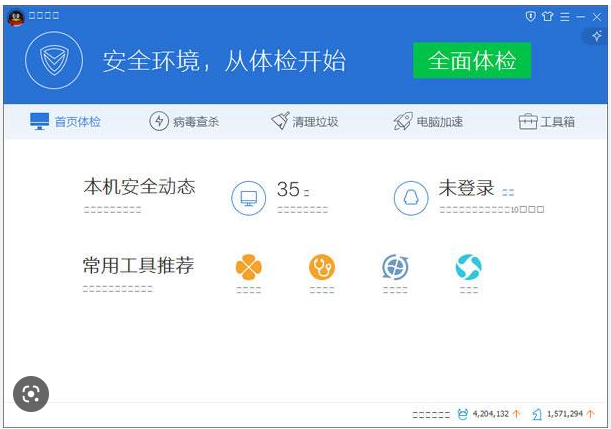This screenshot has height=429, width=611.
Task: Click the 4,204,132 counter
Action: tap(491, 414)
